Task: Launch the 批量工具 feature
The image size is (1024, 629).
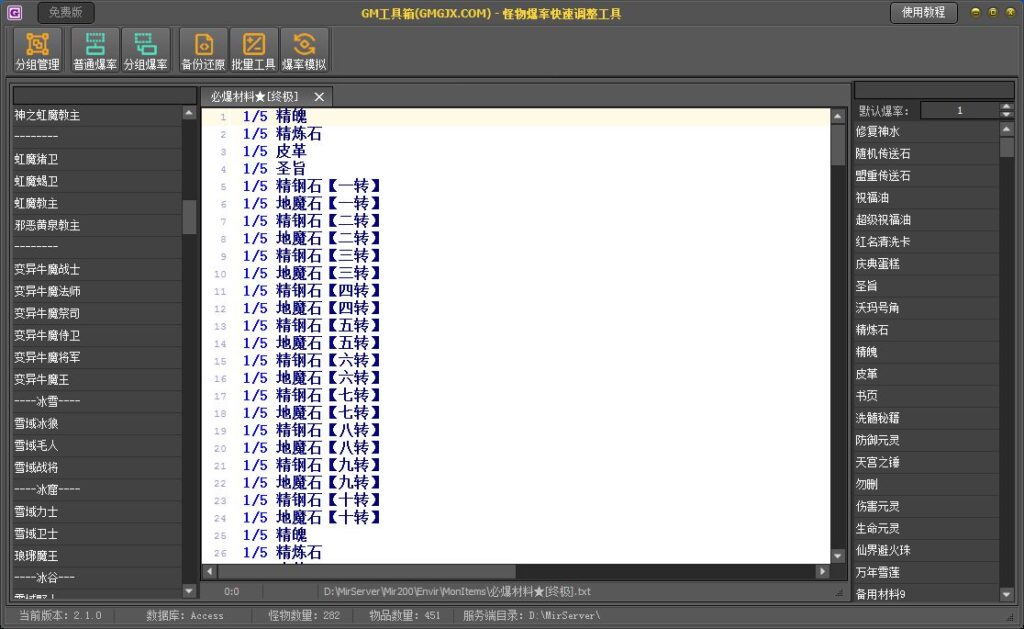Action: pyautogui.click(x=253, y=50)
